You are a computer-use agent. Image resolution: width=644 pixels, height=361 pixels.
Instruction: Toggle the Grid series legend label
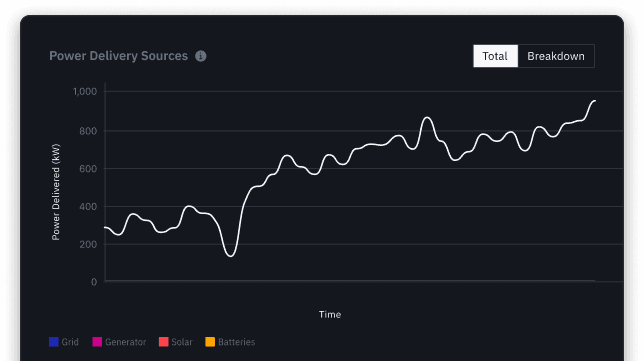(x=70, y=342)
